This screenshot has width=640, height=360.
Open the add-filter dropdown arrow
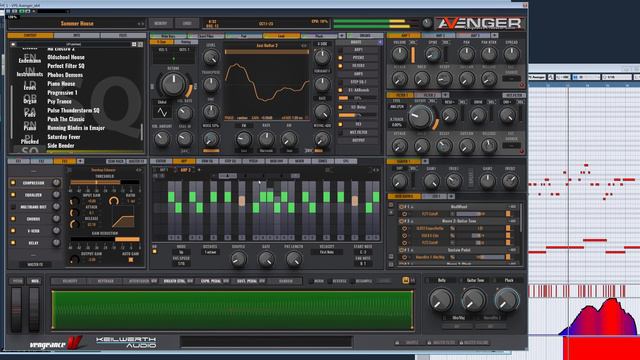(445, 95)
